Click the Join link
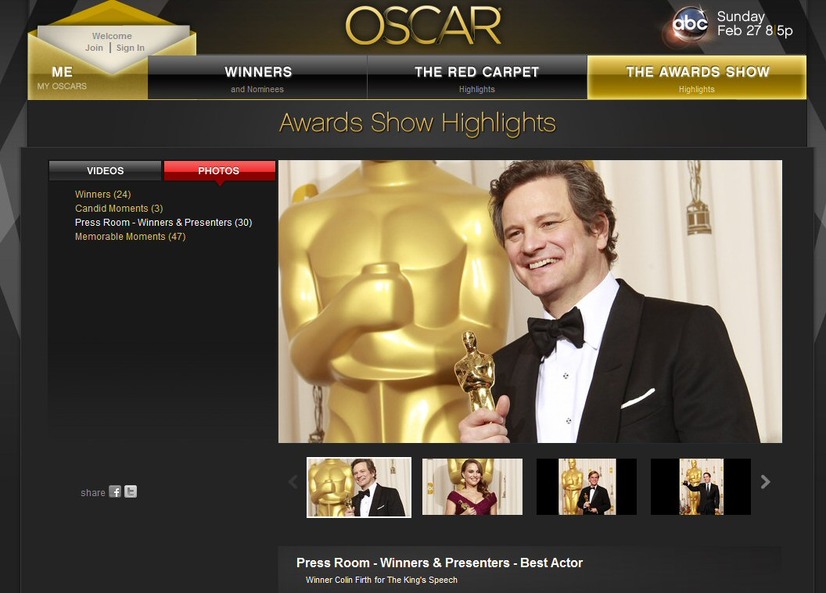The width and height of the screenshot is (826, 593). coord(94,48)
